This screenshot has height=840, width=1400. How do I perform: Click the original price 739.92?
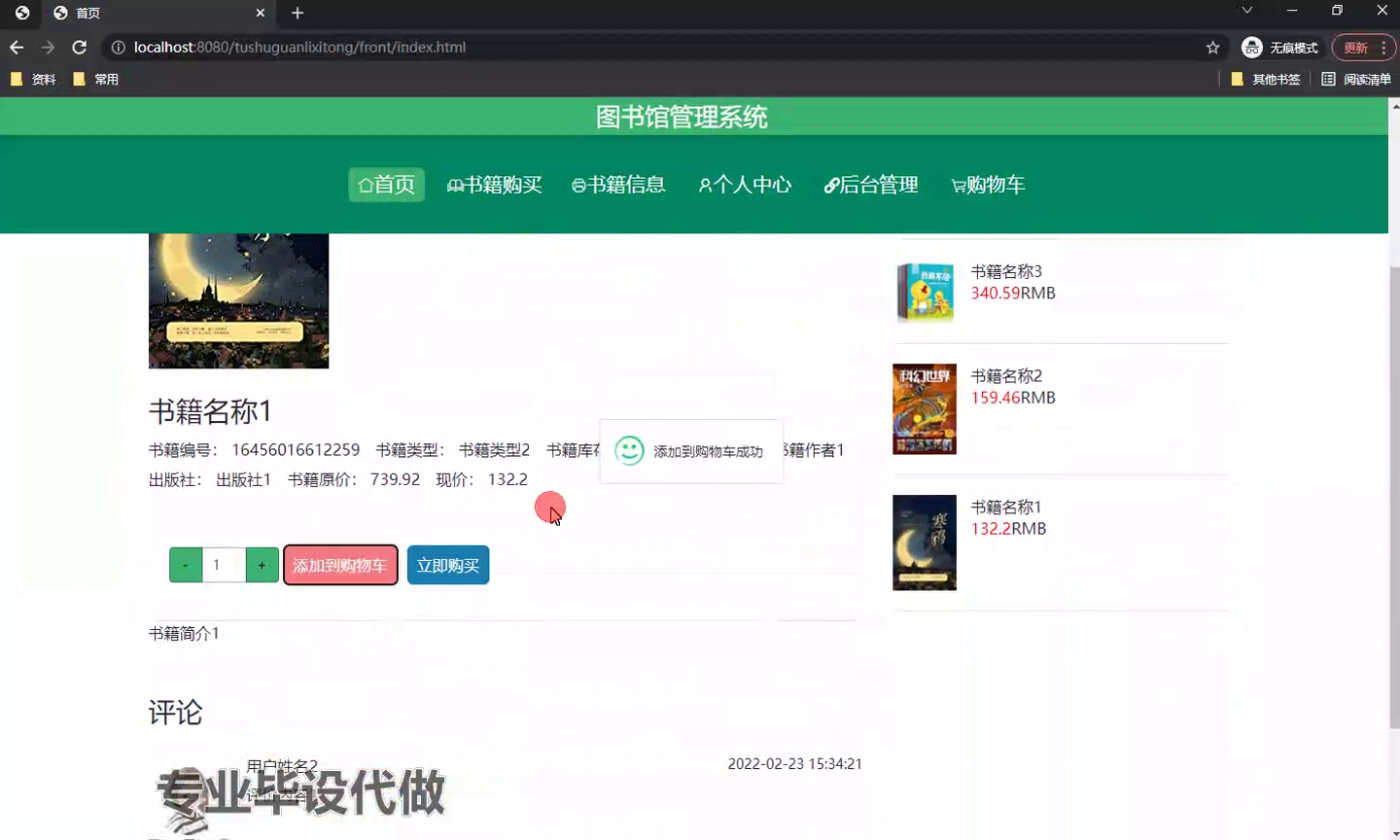pyautogui.click(x=395, y=479)
